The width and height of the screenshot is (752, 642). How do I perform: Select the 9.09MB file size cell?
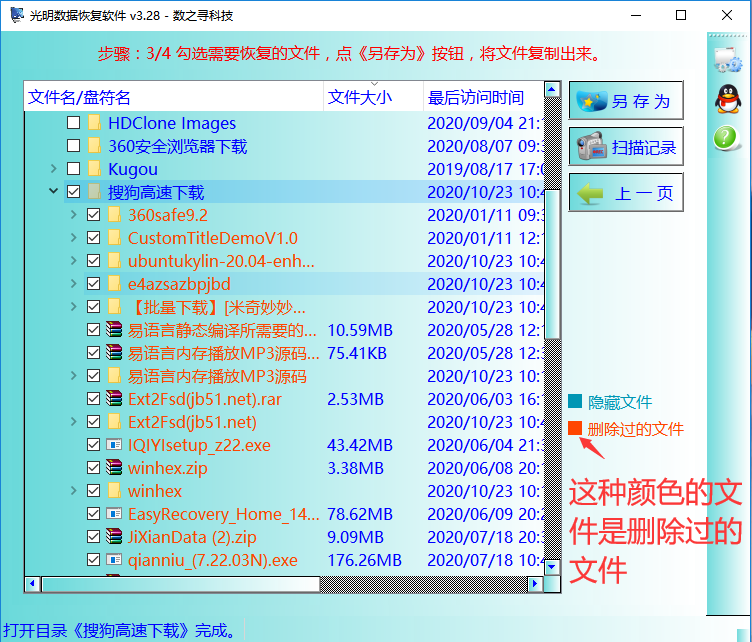(355, 537)
